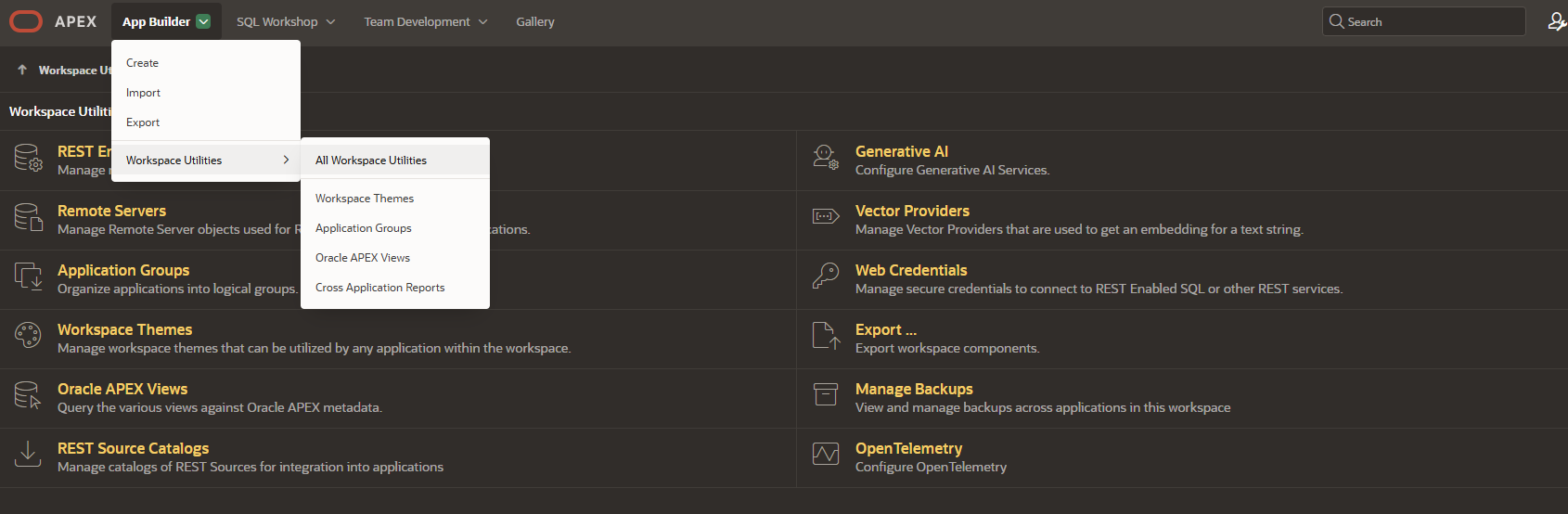
Task: Open the user account icon
Action: 1557,21
